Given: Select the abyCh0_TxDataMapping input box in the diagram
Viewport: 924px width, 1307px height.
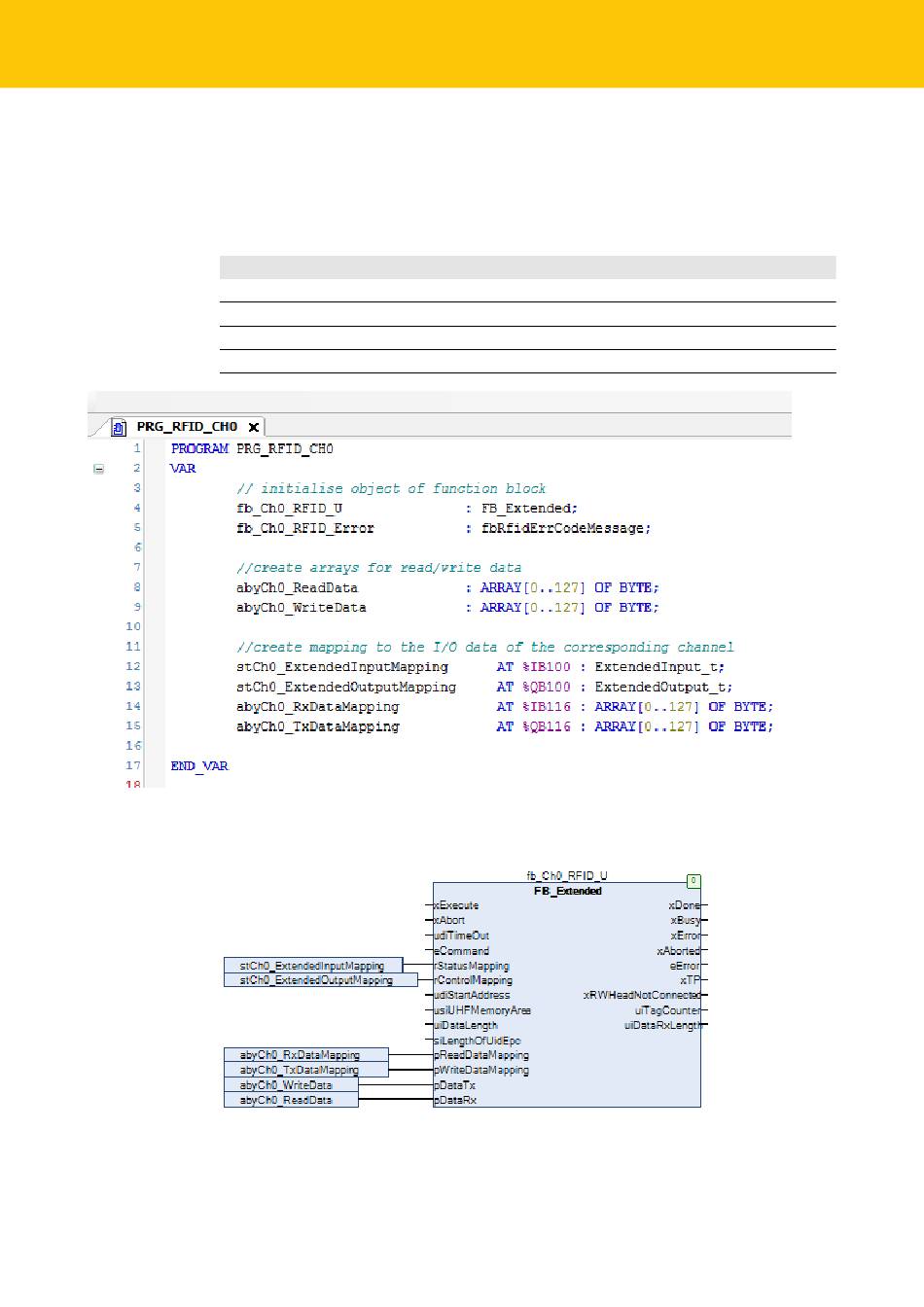Looking at the screenshot, I should pos(305,1070).
